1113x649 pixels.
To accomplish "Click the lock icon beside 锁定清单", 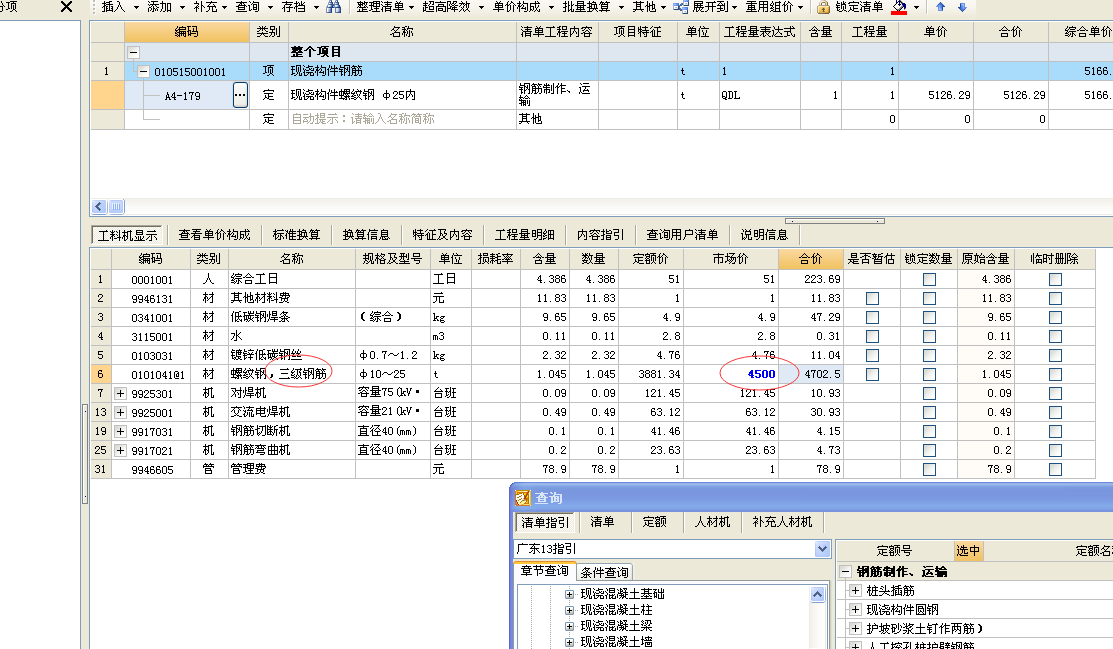I will [823, 7].
